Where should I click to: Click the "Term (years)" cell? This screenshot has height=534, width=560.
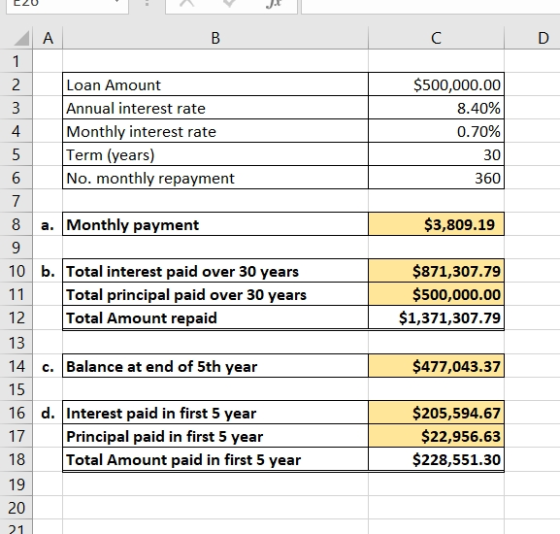(x=215, y=154)
